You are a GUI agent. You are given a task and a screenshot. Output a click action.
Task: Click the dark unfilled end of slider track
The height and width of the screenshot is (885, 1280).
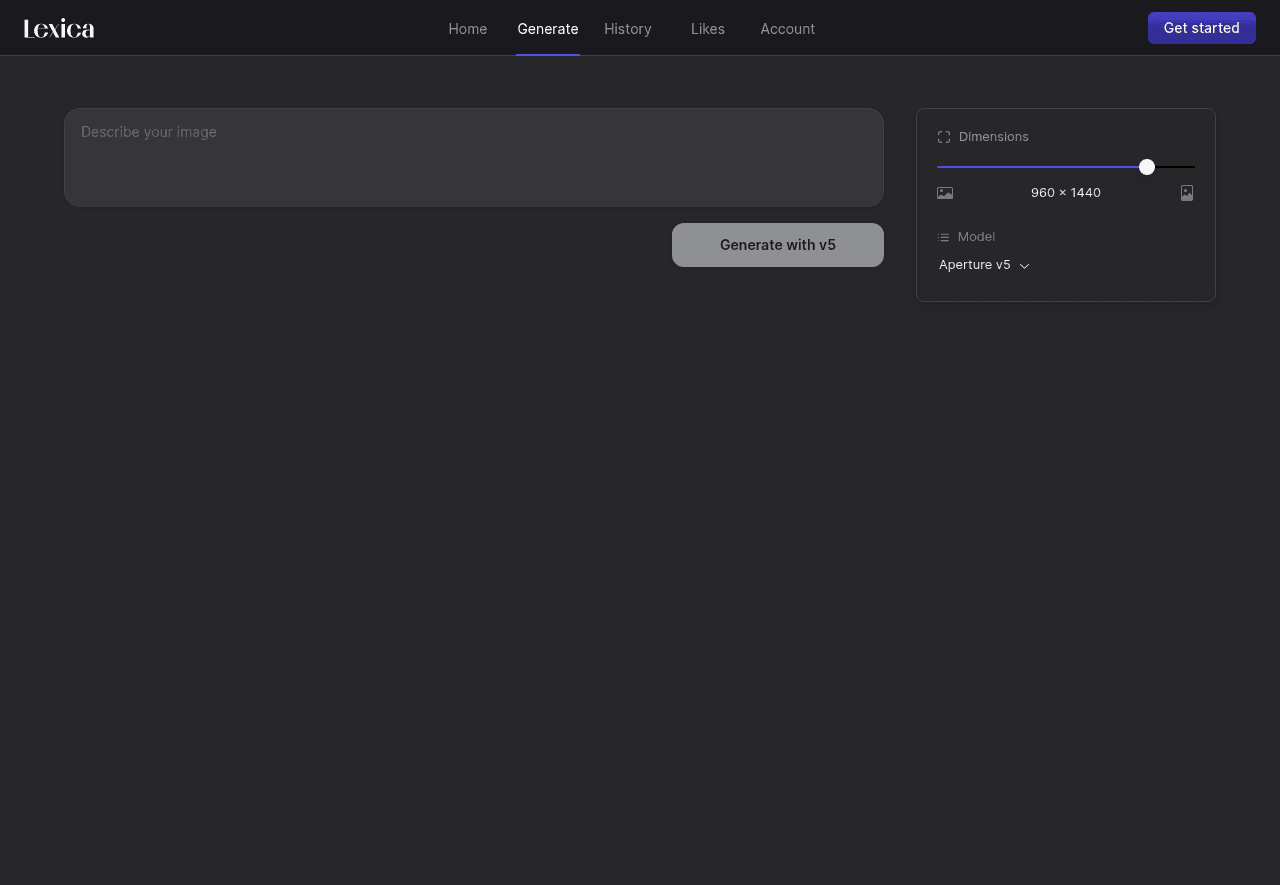point(1178,167)
